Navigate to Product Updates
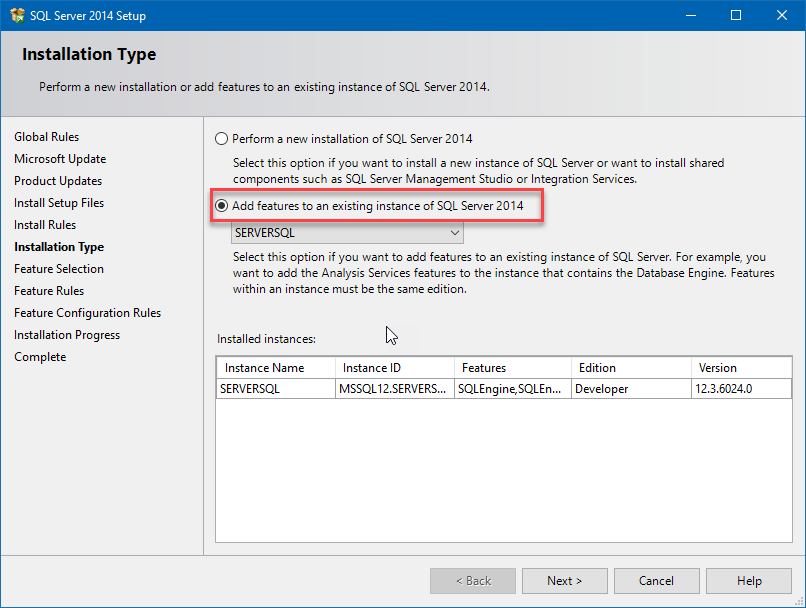 57,180
